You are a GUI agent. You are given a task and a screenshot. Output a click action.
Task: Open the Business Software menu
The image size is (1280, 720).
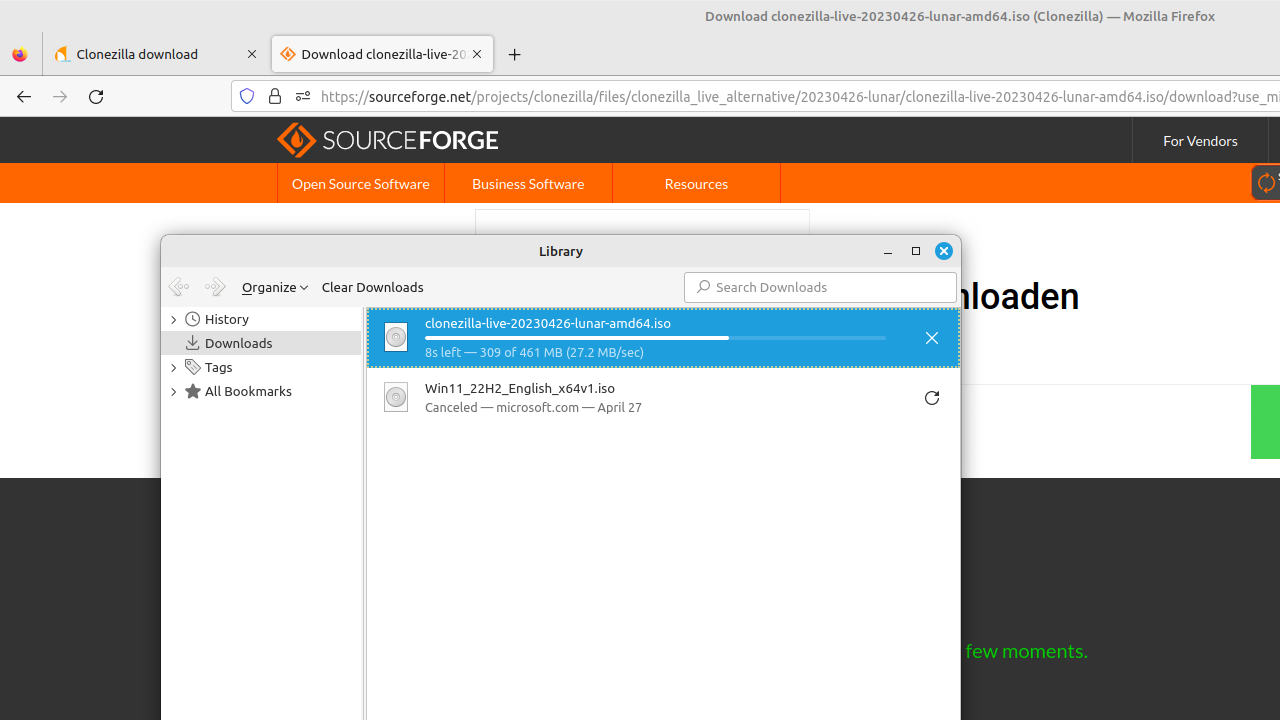pos(528,184)
